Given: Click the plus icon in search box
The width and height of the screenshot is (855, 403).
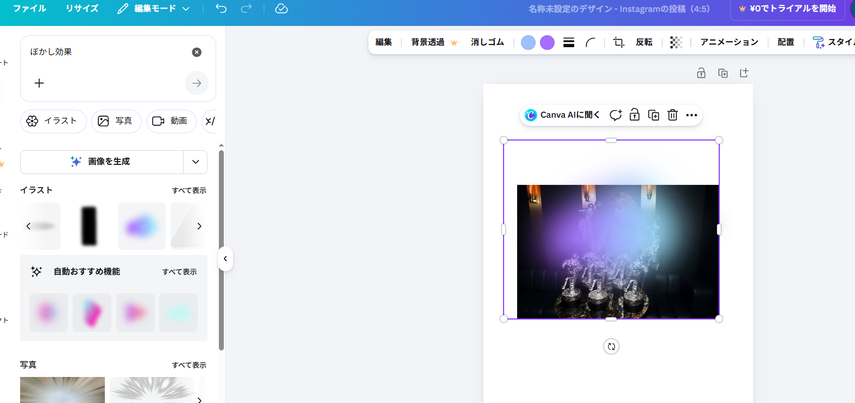Looking at the screenshot, I should 39,83.
